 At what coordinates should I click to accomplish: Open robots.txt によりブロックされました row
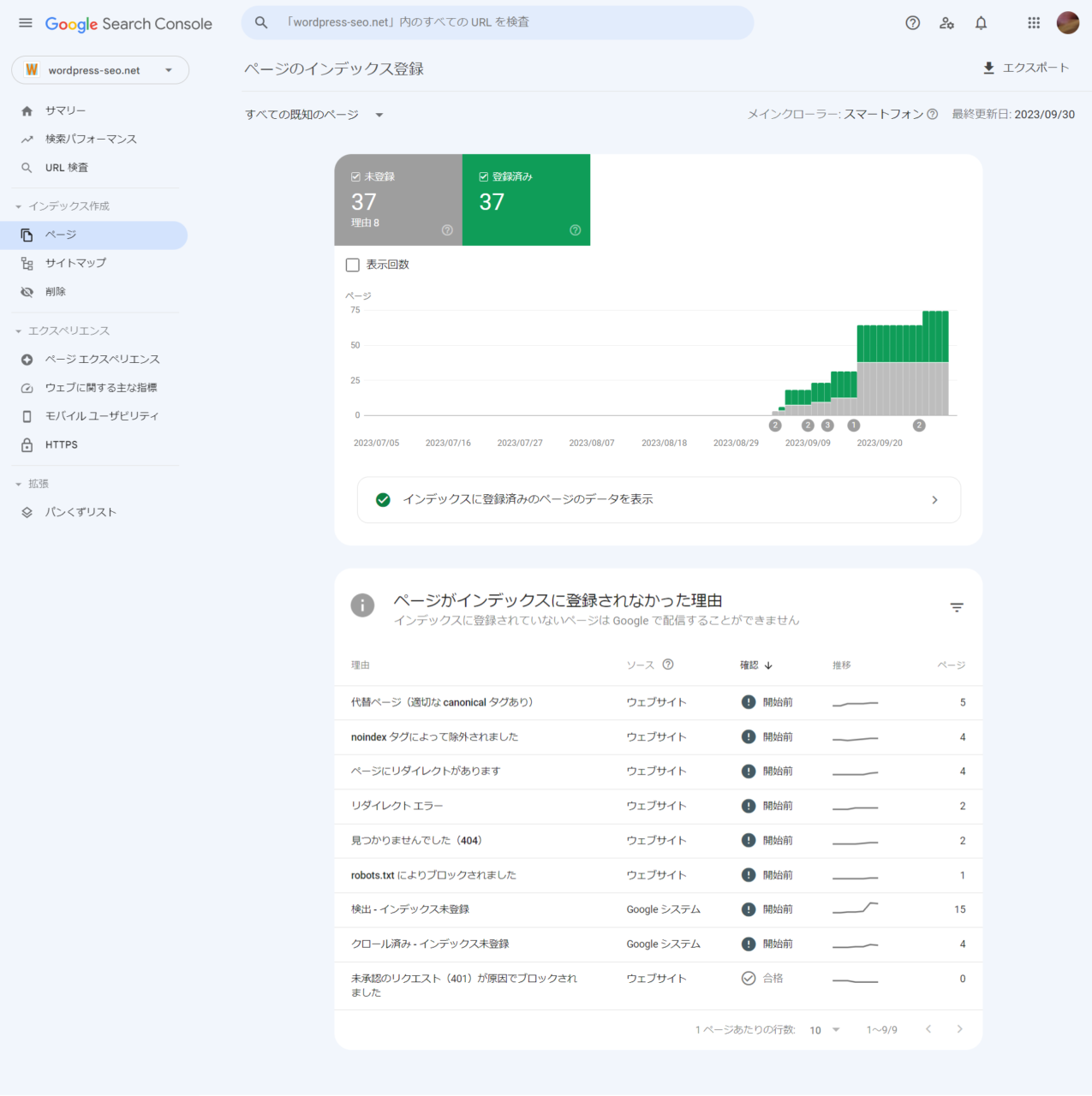(x=659, y=875)
